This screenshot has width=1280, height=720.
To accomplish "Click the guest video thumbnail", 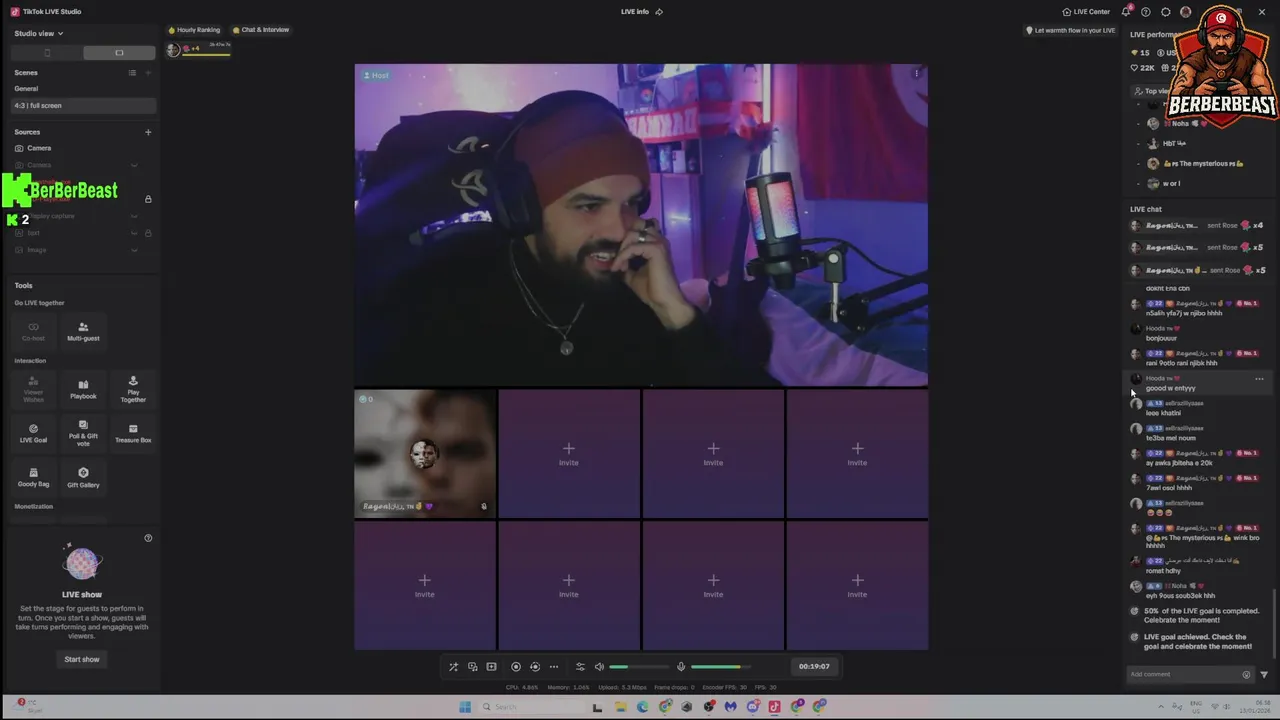I will point(425,454).
